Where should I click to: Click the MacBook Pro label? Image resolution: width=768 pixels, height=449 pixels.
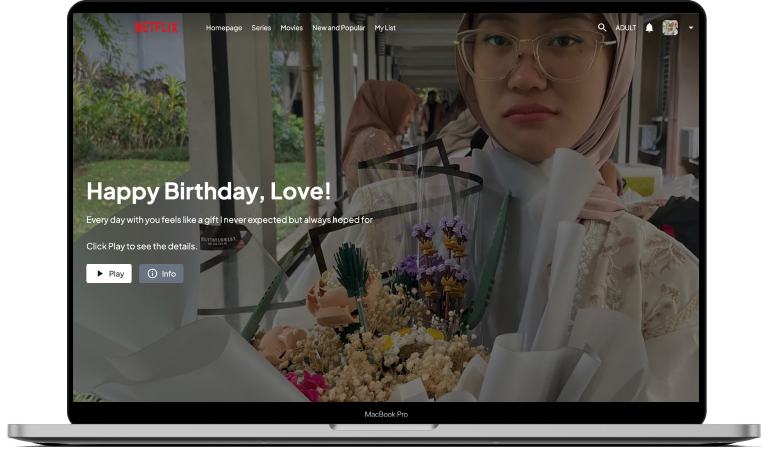click(x=386, y=414)
